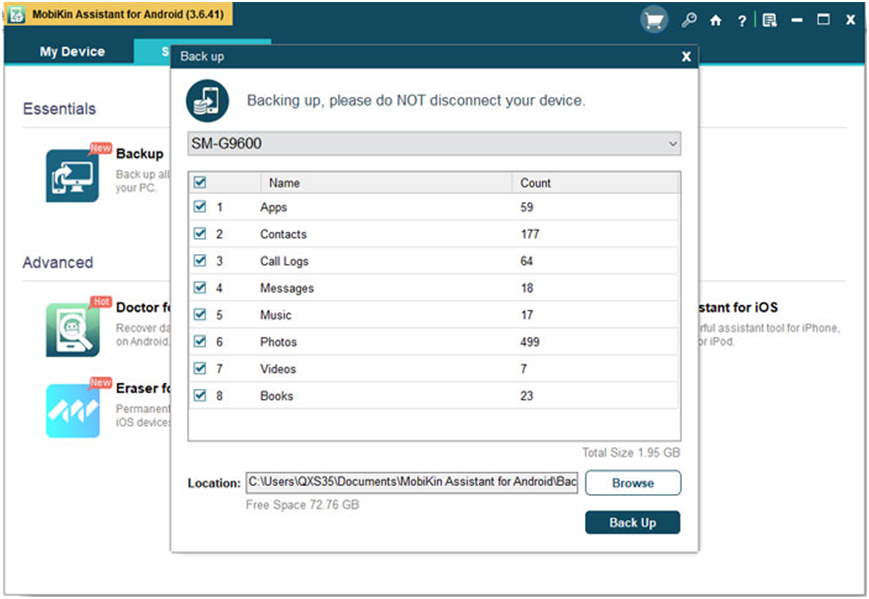The width and height of the screenshot is (869, 599).
Task: Toggle the Photos row checkbox
Action: point(200,342)
